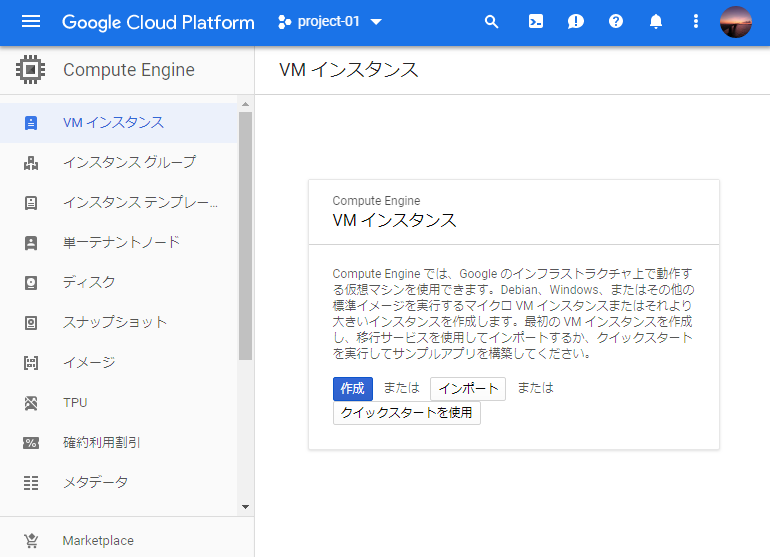Viewport: 770px width, 557px height.
Task: Click the イメージ icon
Action: [x=31, y=363]
